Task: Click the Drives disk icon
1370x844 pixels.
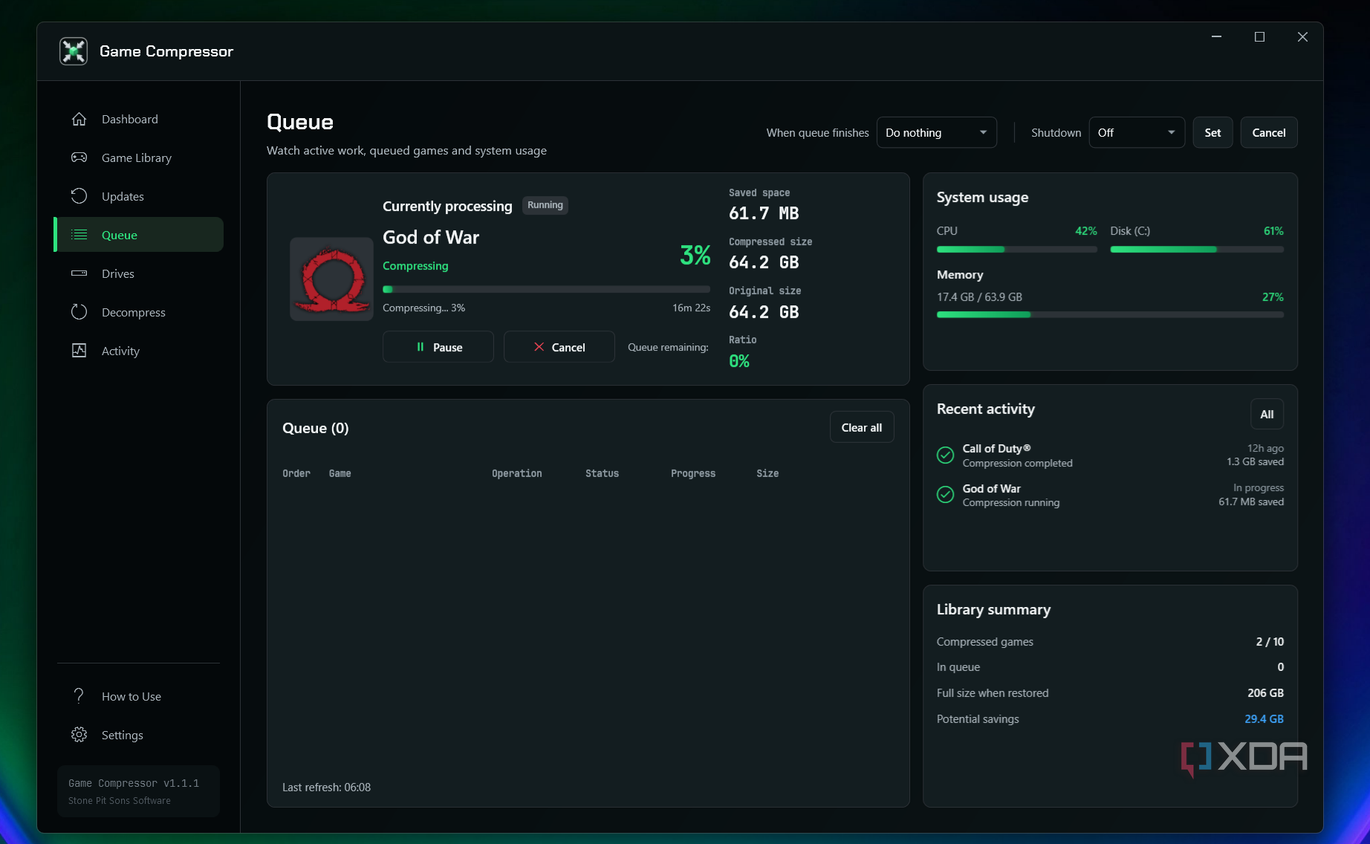Action: coord(79,273)
